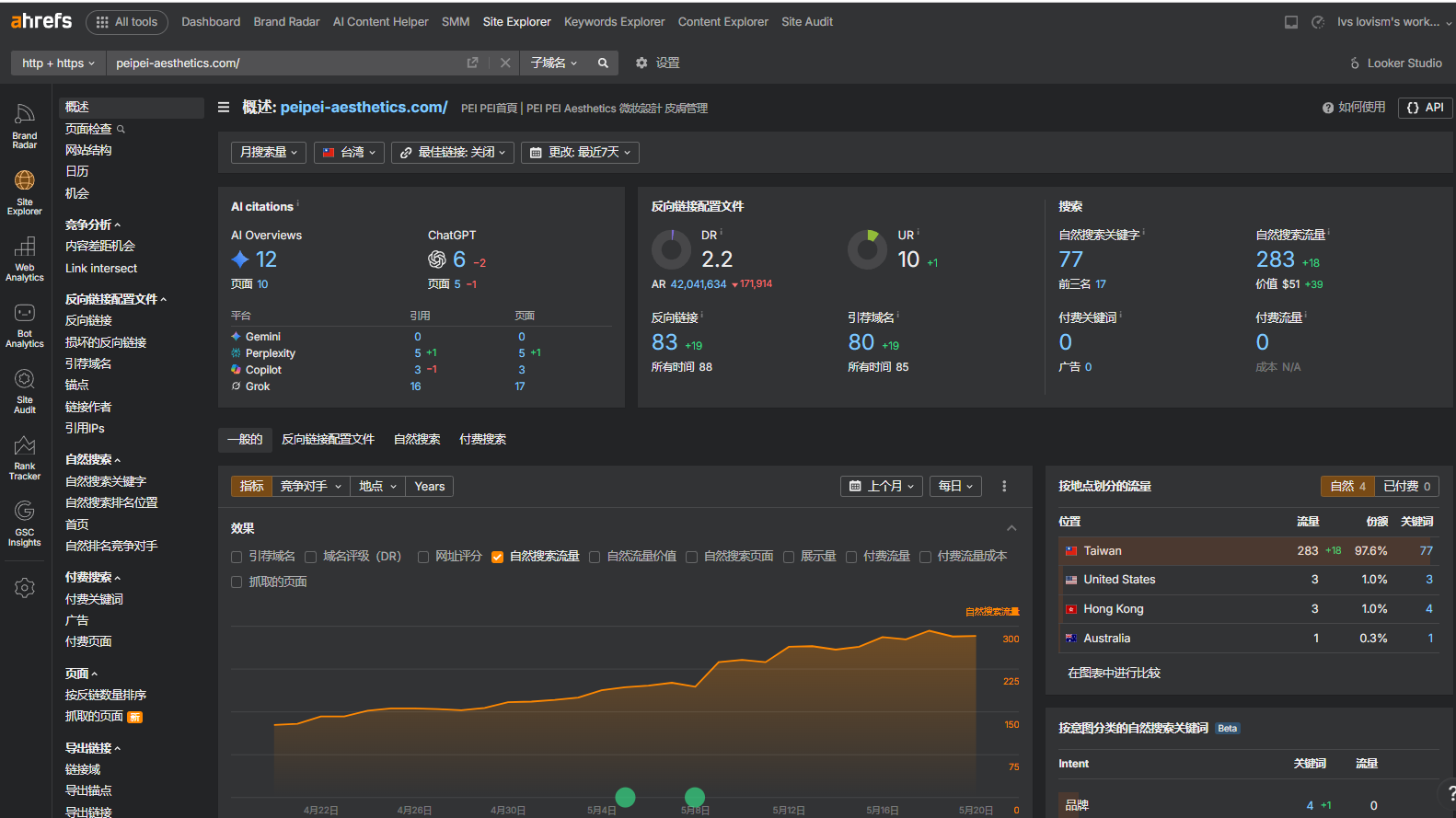Open the 台湾 country dropdown
The image size is (1456, 818).
(x=349, y=152)
